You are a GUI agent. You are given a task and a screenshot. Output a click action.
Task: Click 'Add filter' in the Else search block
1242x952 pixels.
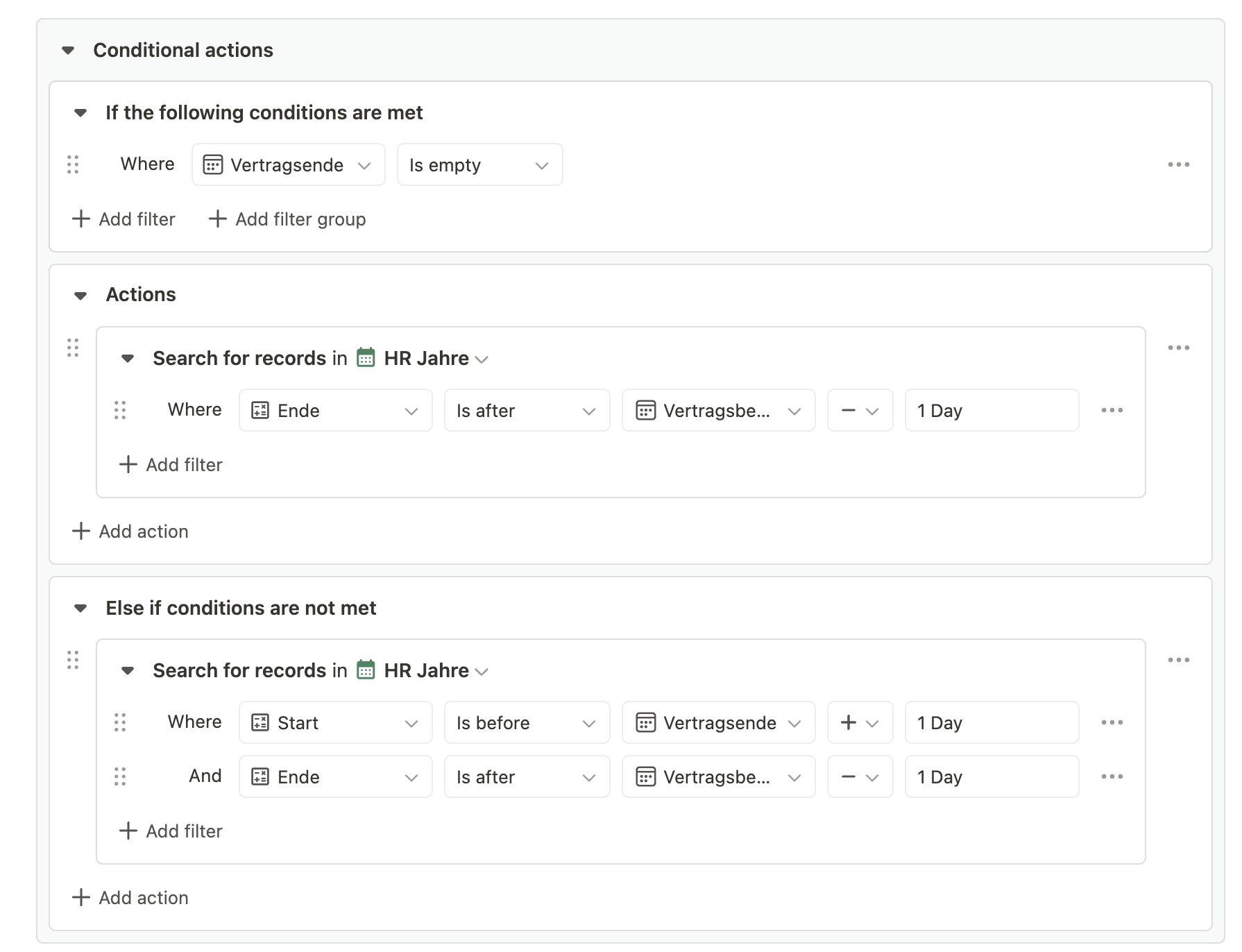(171, 831)
